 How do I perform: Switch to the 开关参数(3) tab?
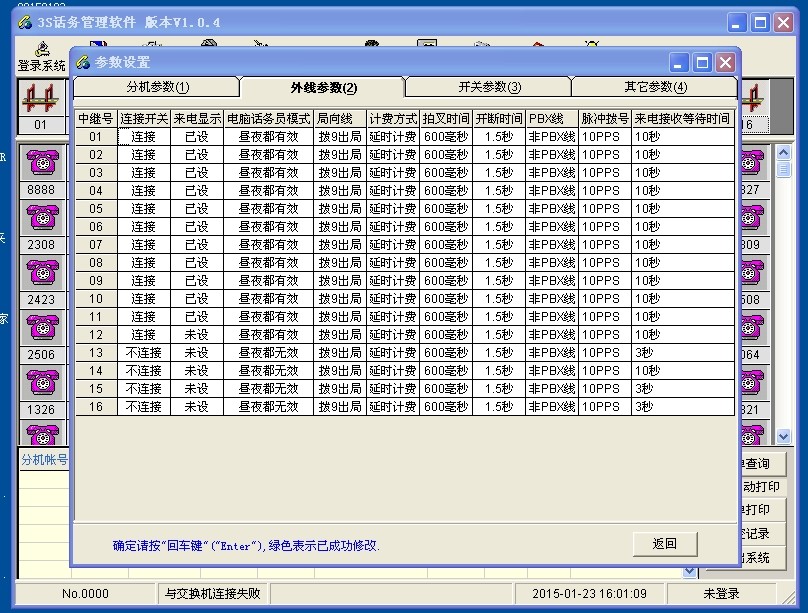point(489,87)
